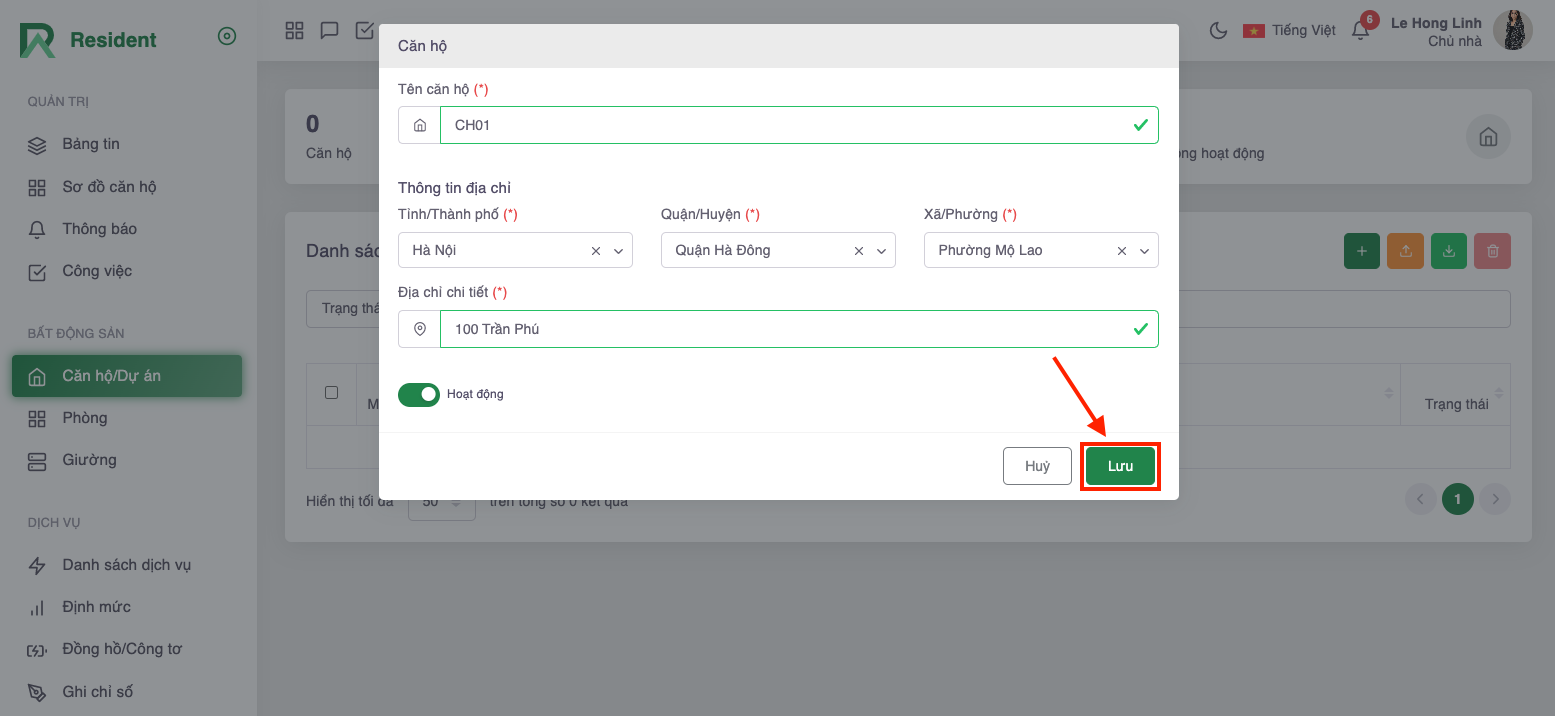The image size is (1555, 716).
Task: Check the select-all table checkbox
Action: tap(332, 393)
